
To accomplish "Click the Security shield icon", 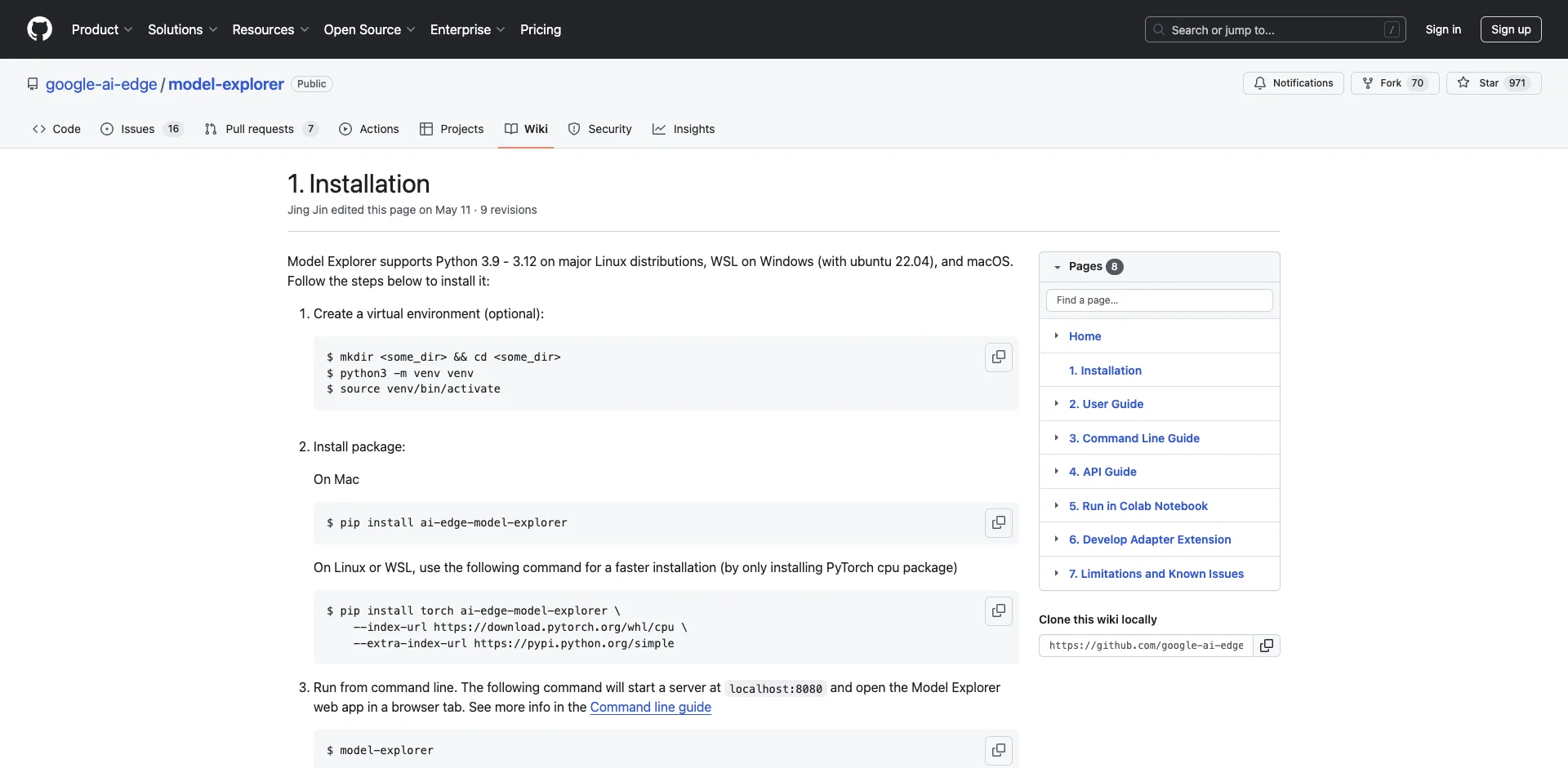I will [574, 129].
